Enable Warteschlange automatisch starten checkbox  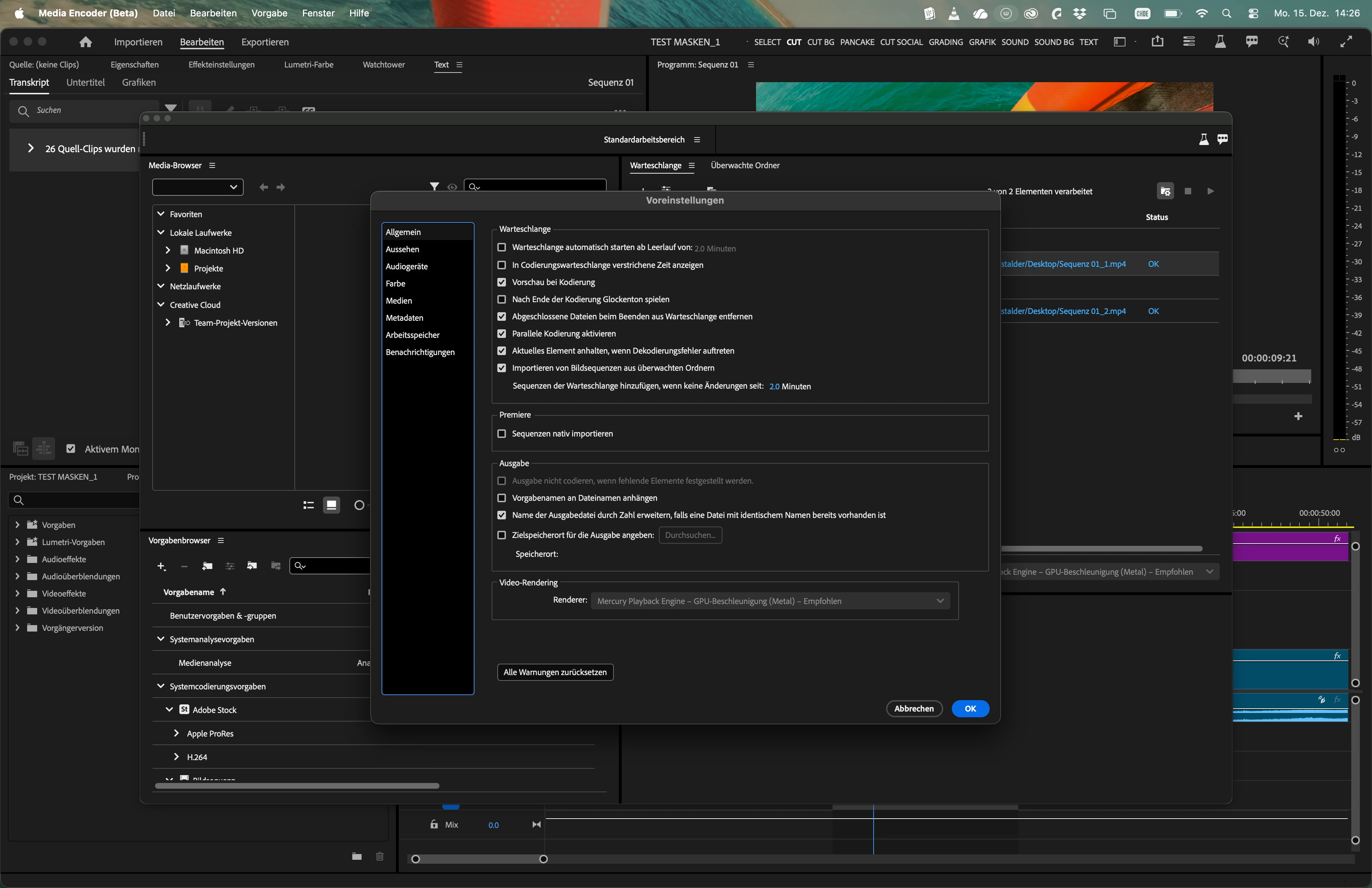pos(502,247)
